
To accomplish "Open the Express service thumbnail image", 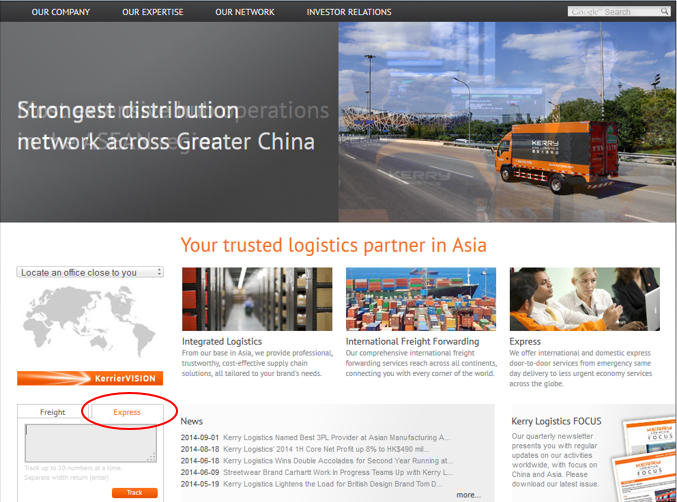I will (x=585, y=299).
